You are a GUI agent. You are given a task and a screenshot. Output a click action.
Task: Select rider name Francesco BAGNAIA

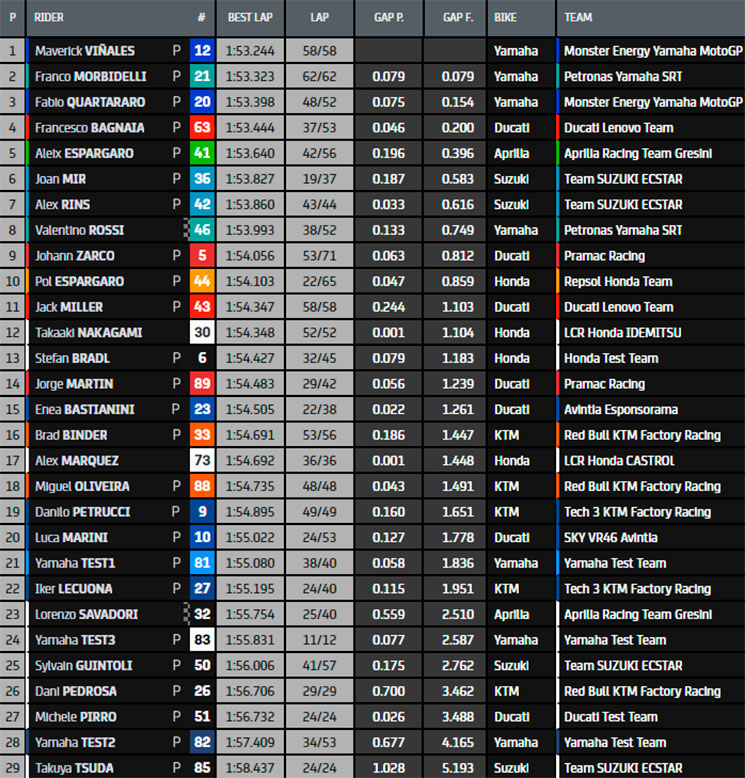pos(89,128)
